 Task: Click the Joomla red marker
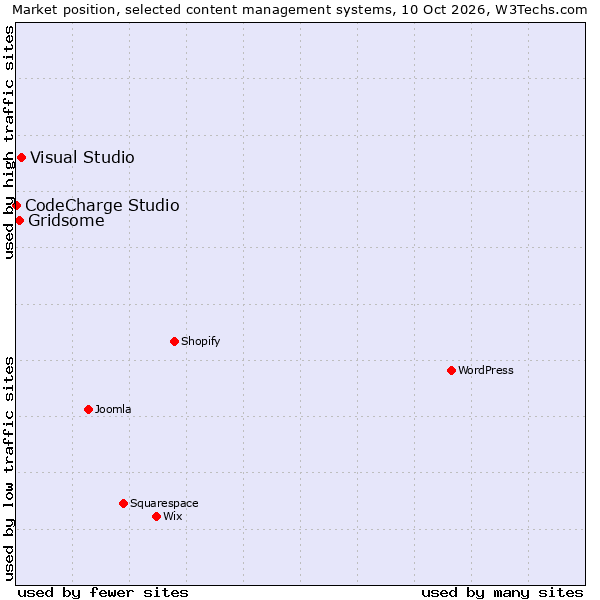coord(88,409)
